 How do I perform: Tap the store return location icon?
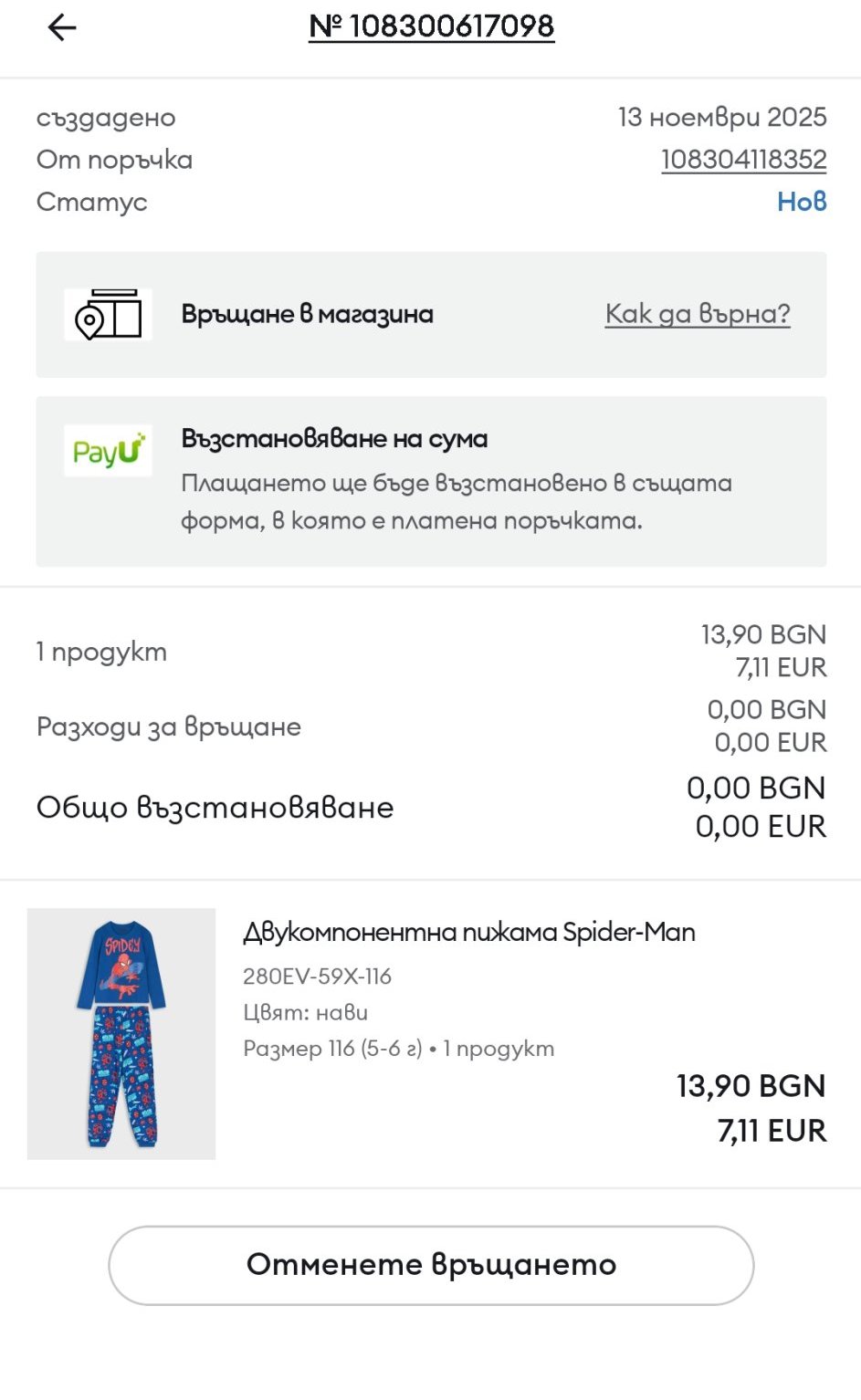click(x=109, y=315)
